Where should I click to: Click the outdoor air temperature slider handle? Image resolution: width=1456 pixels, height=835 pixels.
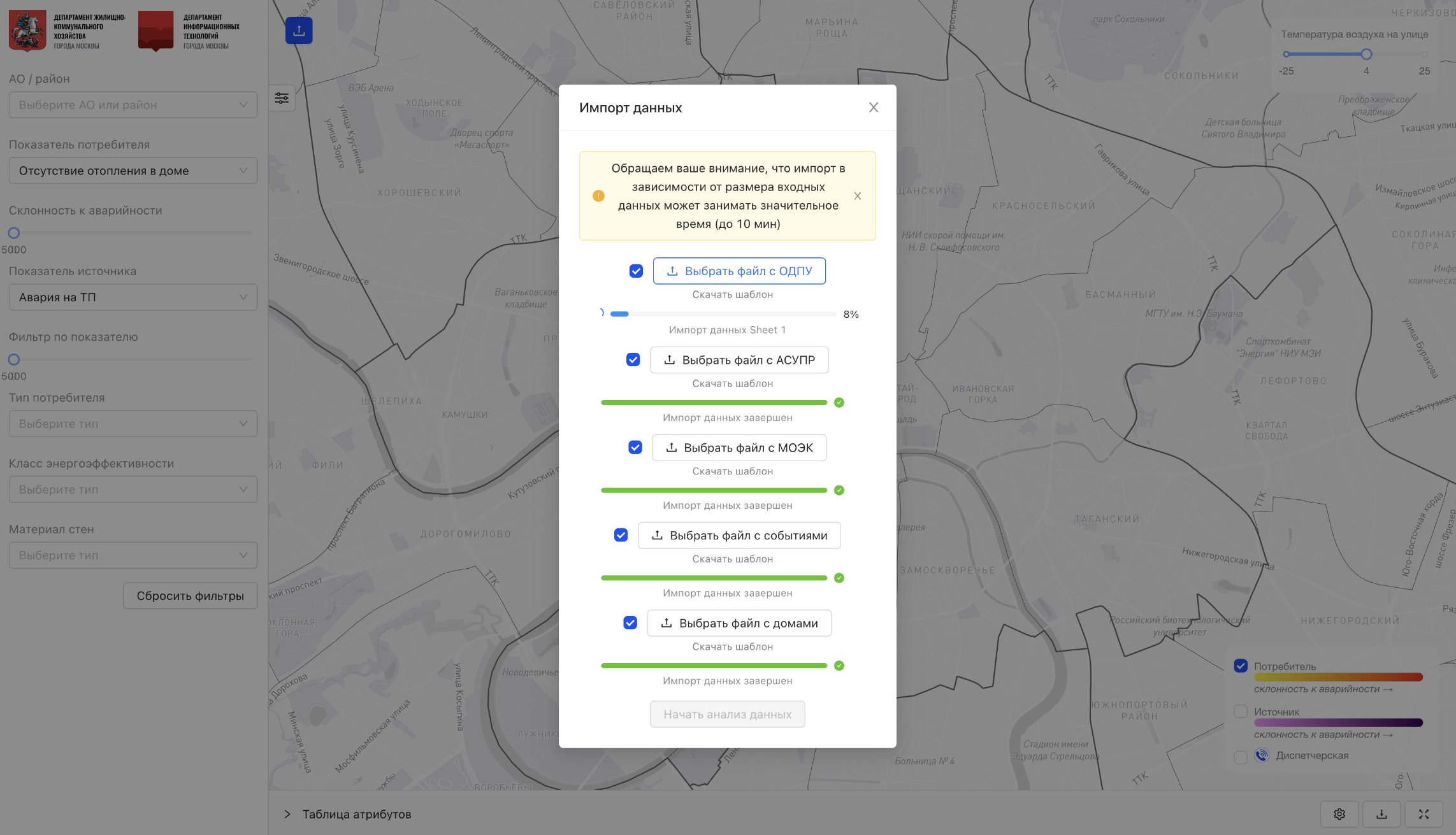1366,54
